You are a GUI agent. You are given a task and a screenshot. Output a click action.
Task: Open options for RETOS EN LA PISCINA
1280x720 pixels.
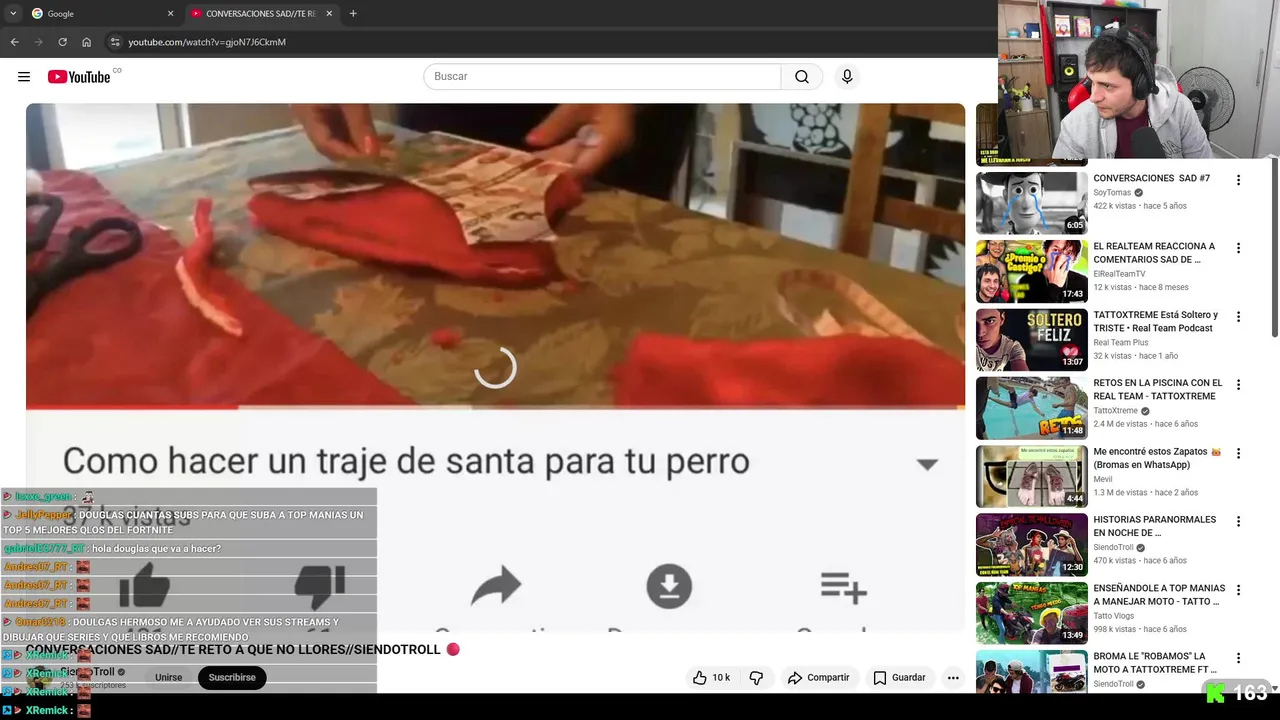pyautogui.click(x=1238, y=385)
